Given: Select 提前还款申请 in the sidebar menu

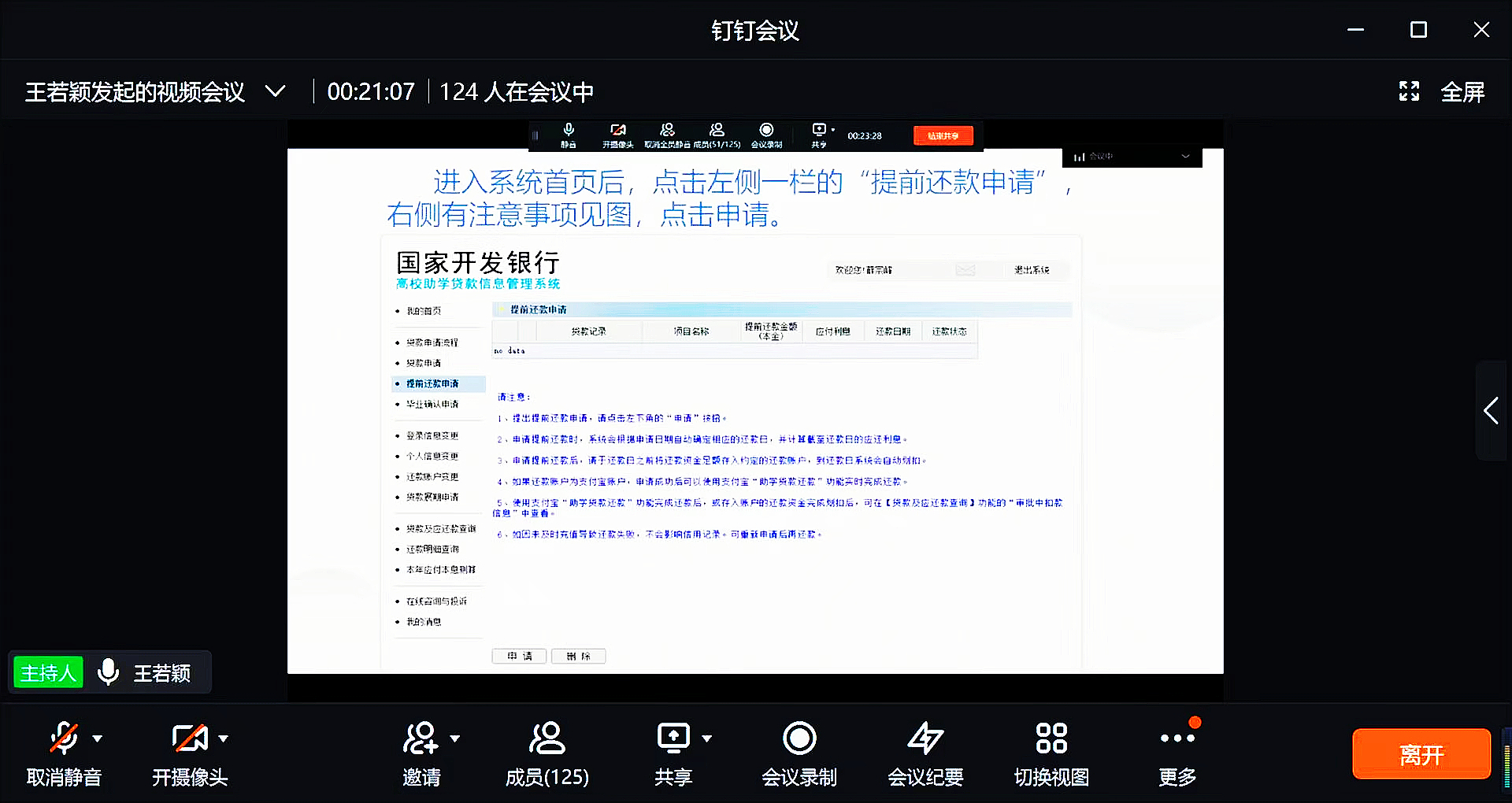Looking at the screenshot, I should (432, 383).
